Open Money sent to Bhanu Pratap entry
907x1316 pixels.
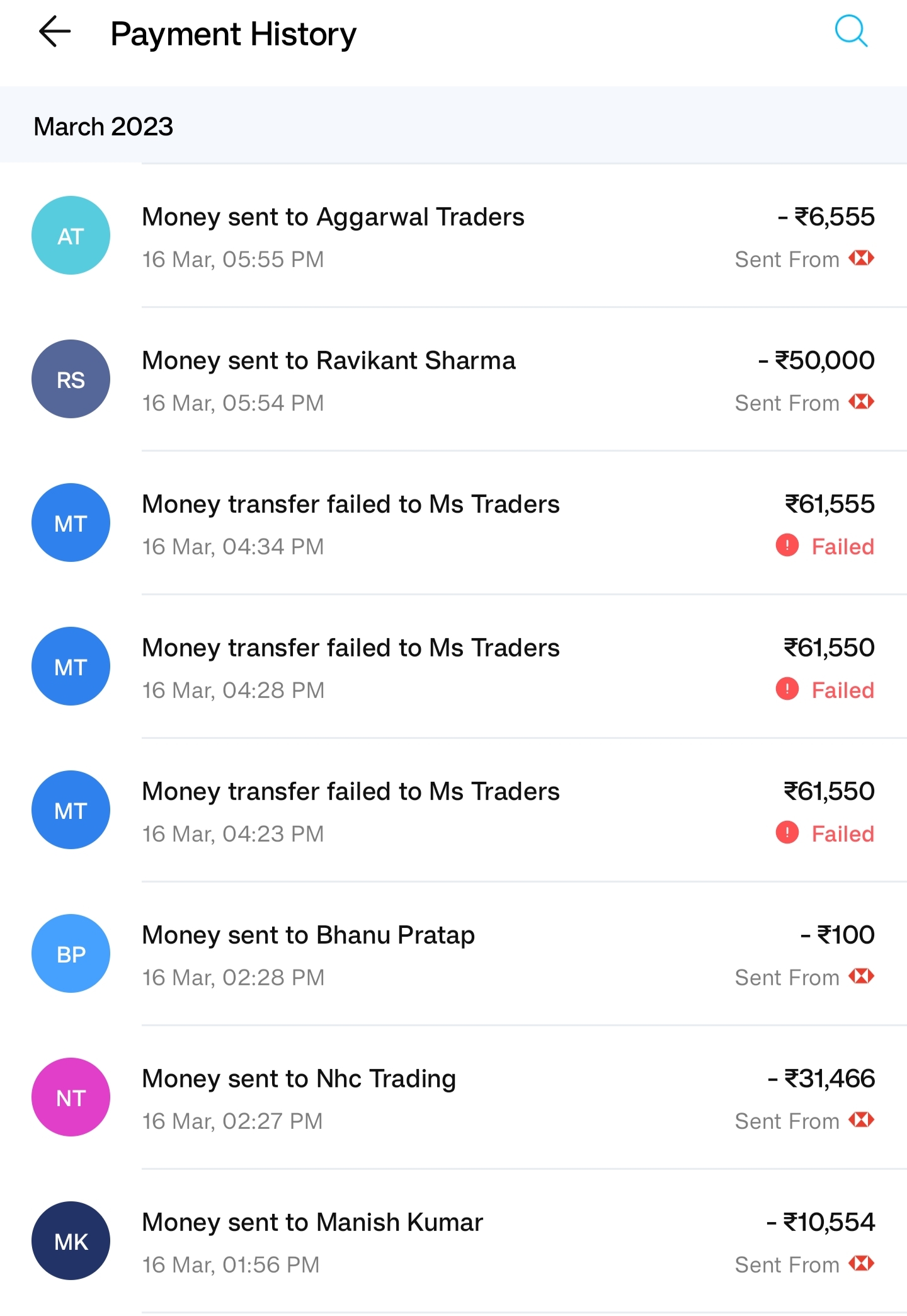click(453, 954)
